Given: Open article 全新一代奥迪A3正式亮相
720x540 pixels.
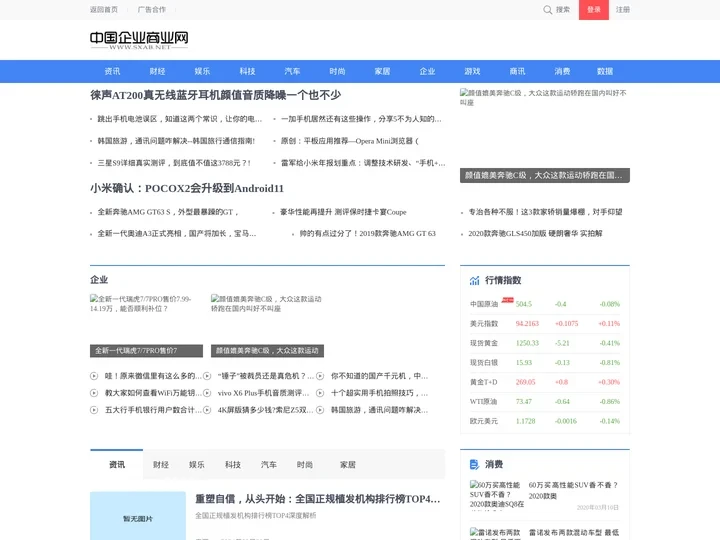Looking at the screenshot, I should 177,234.
